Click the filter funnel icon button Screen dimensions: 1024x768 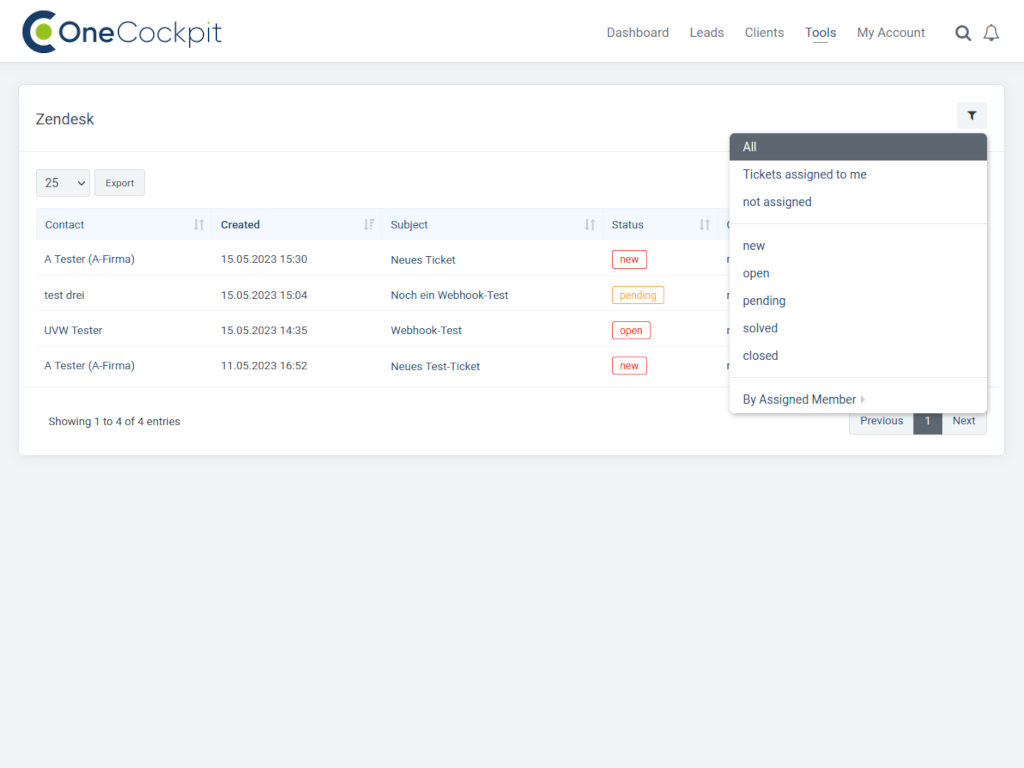971,116
